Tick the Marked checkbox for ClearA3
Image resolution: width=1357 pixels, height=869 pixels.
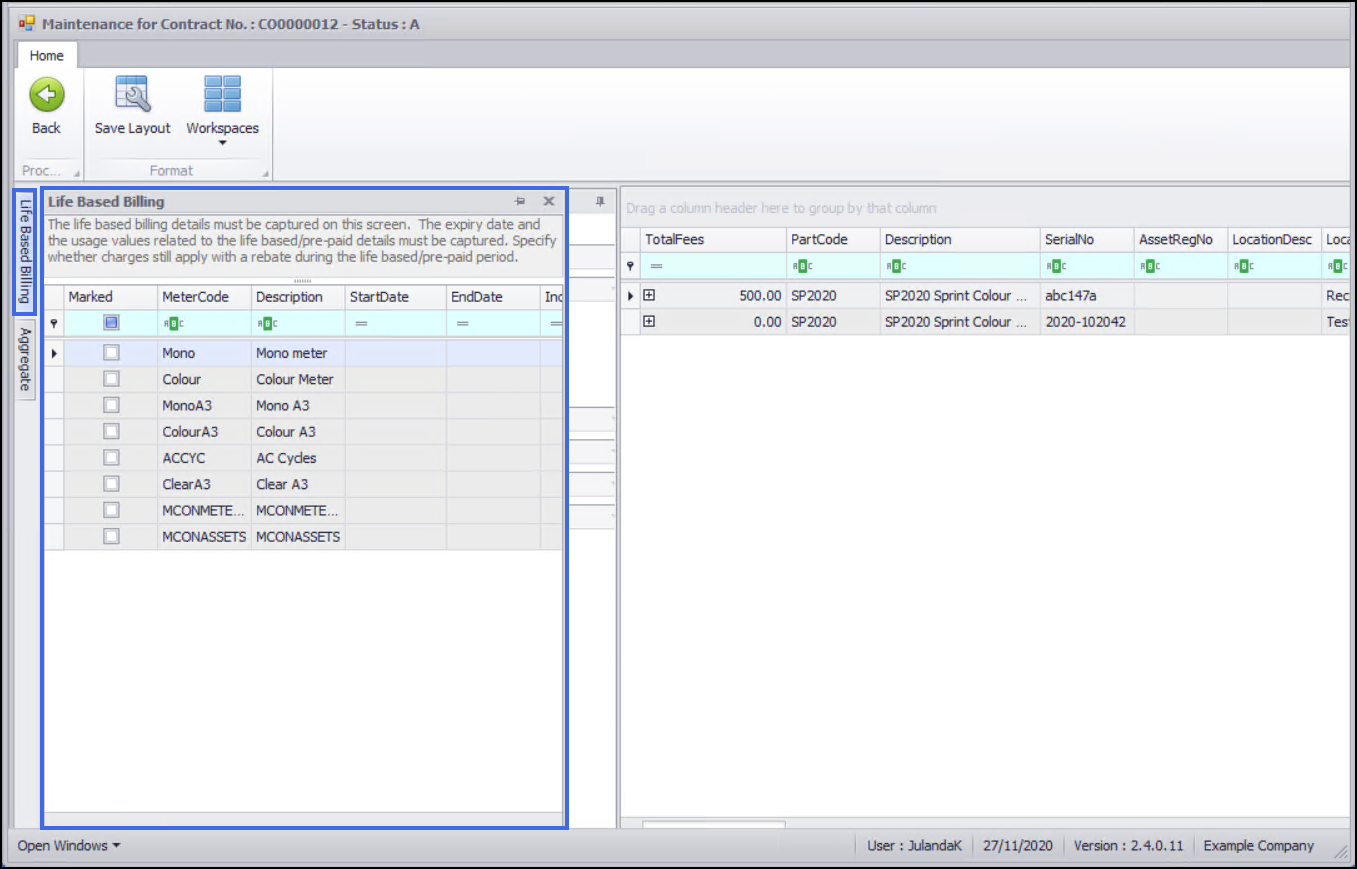(111, 484)
